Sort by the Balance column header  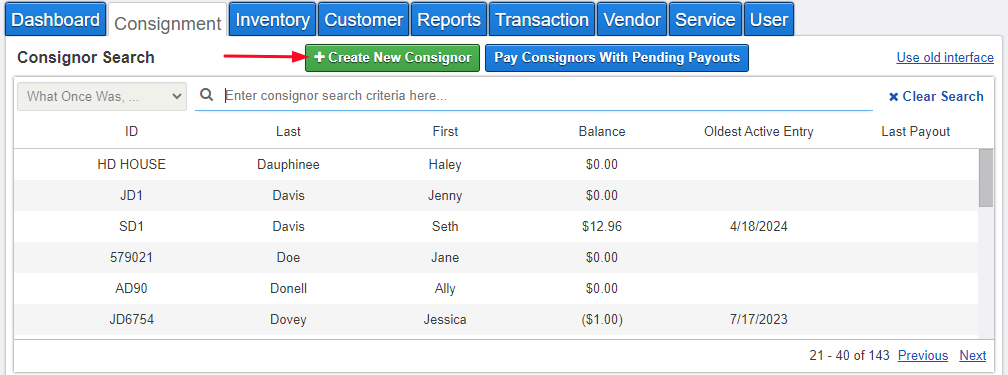click(602, 132)
